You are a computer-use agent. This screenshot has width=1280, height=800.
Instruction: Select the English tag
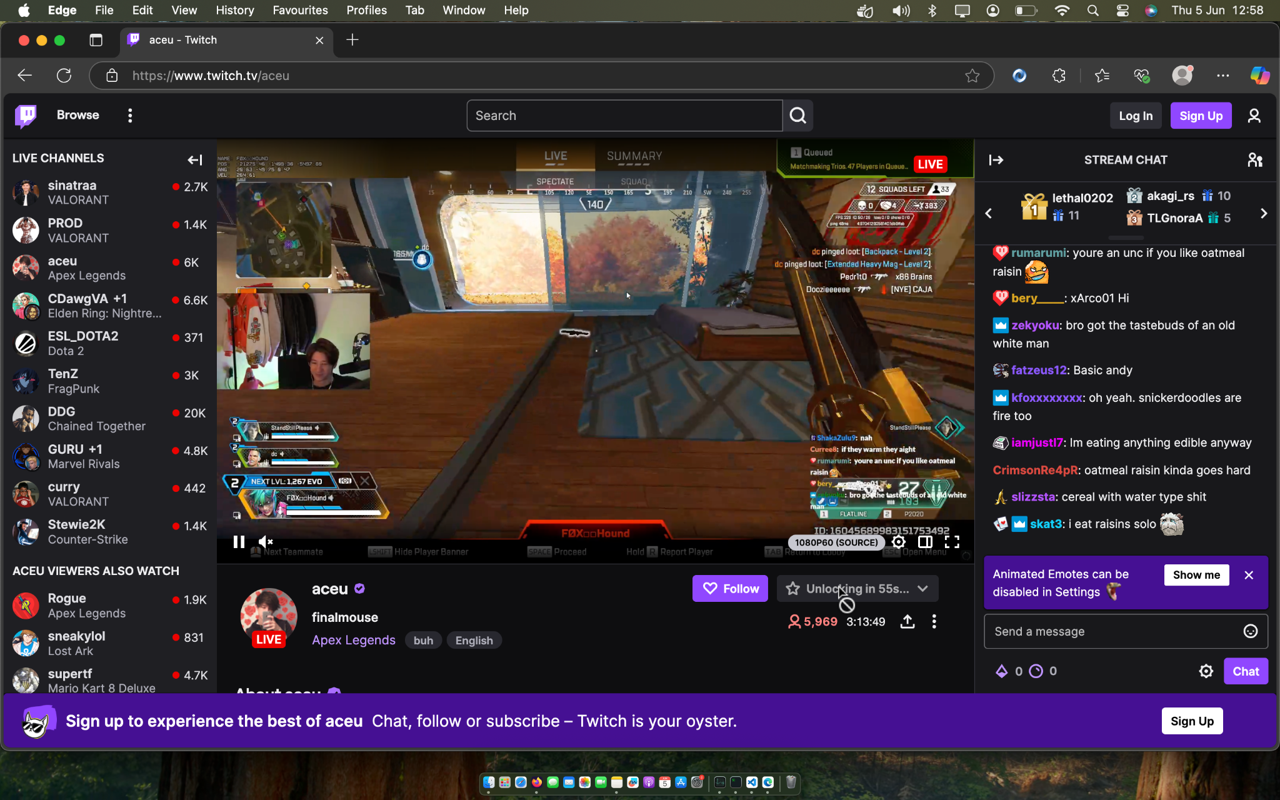point(474,640)
